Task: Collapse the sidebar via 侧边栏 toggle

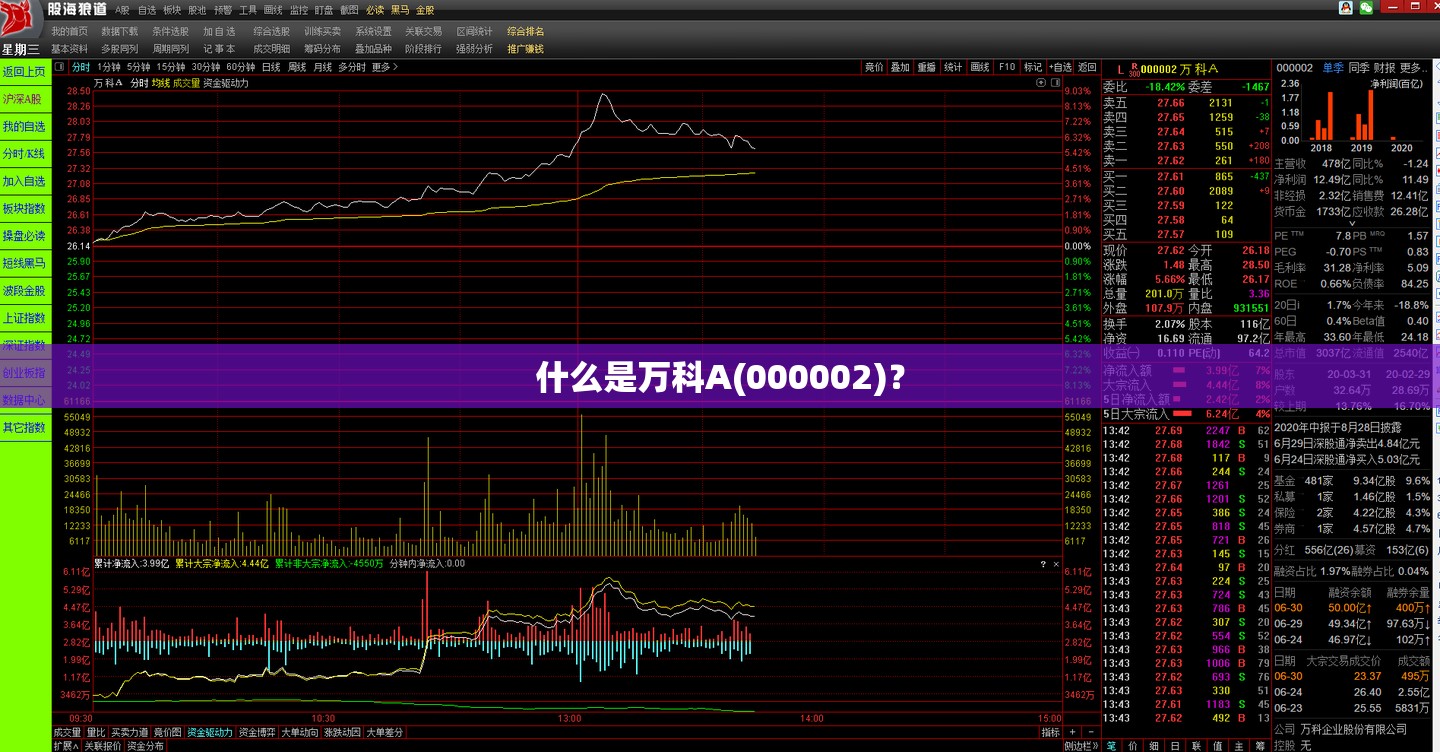Action: (1080, 746)
